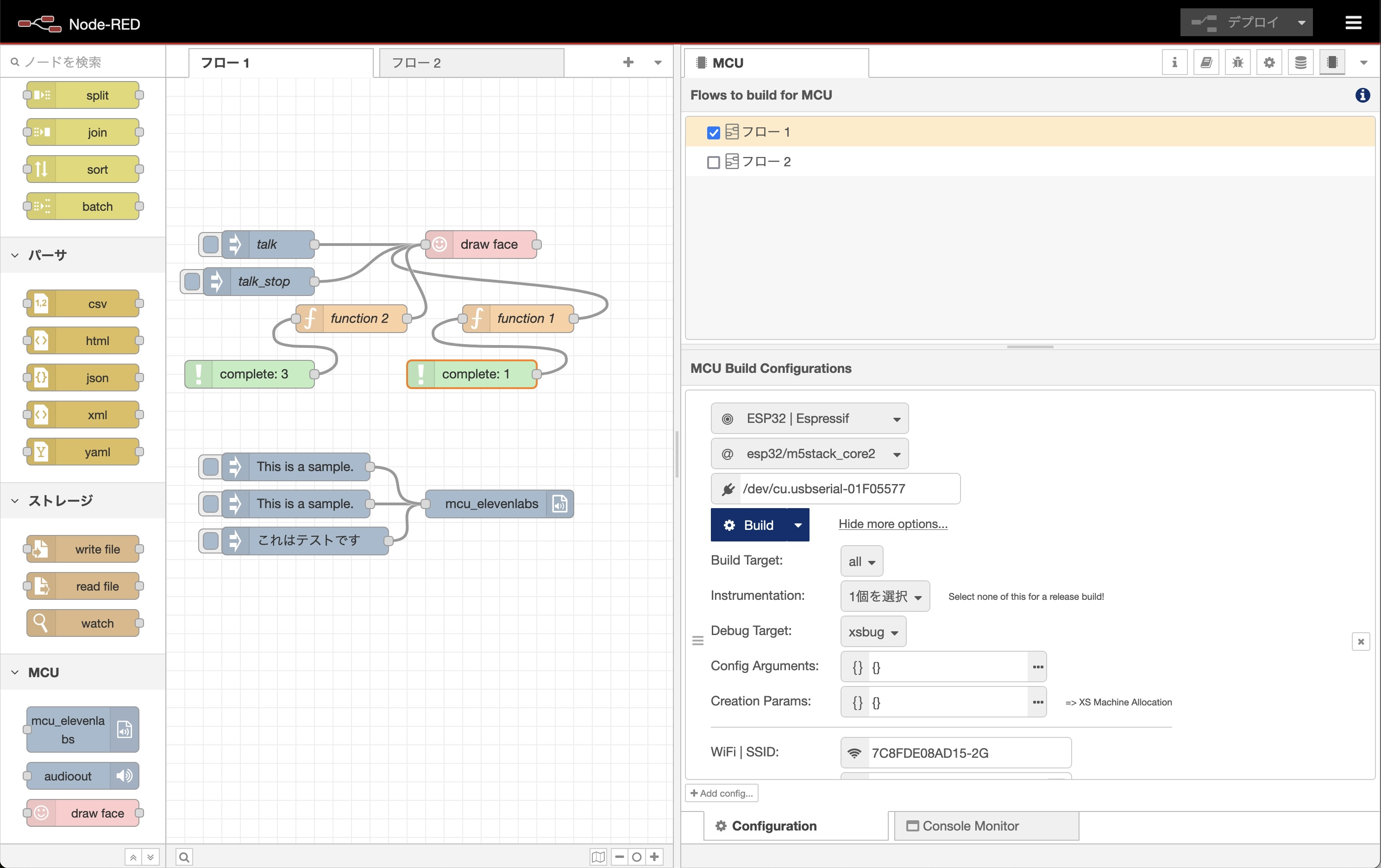
Task: Check the フロー 2 build checkbox
Action: point(713,163)
